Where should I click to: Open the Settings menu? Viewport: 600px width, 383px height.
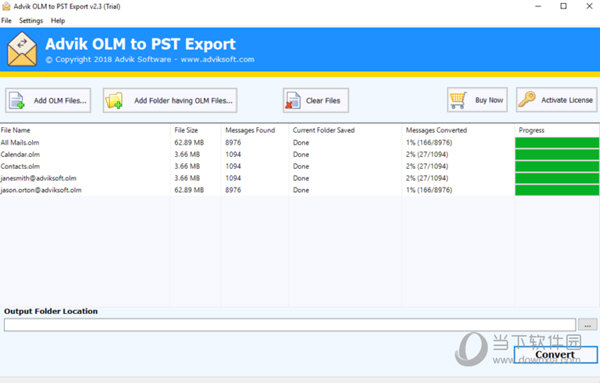(31, 21)
